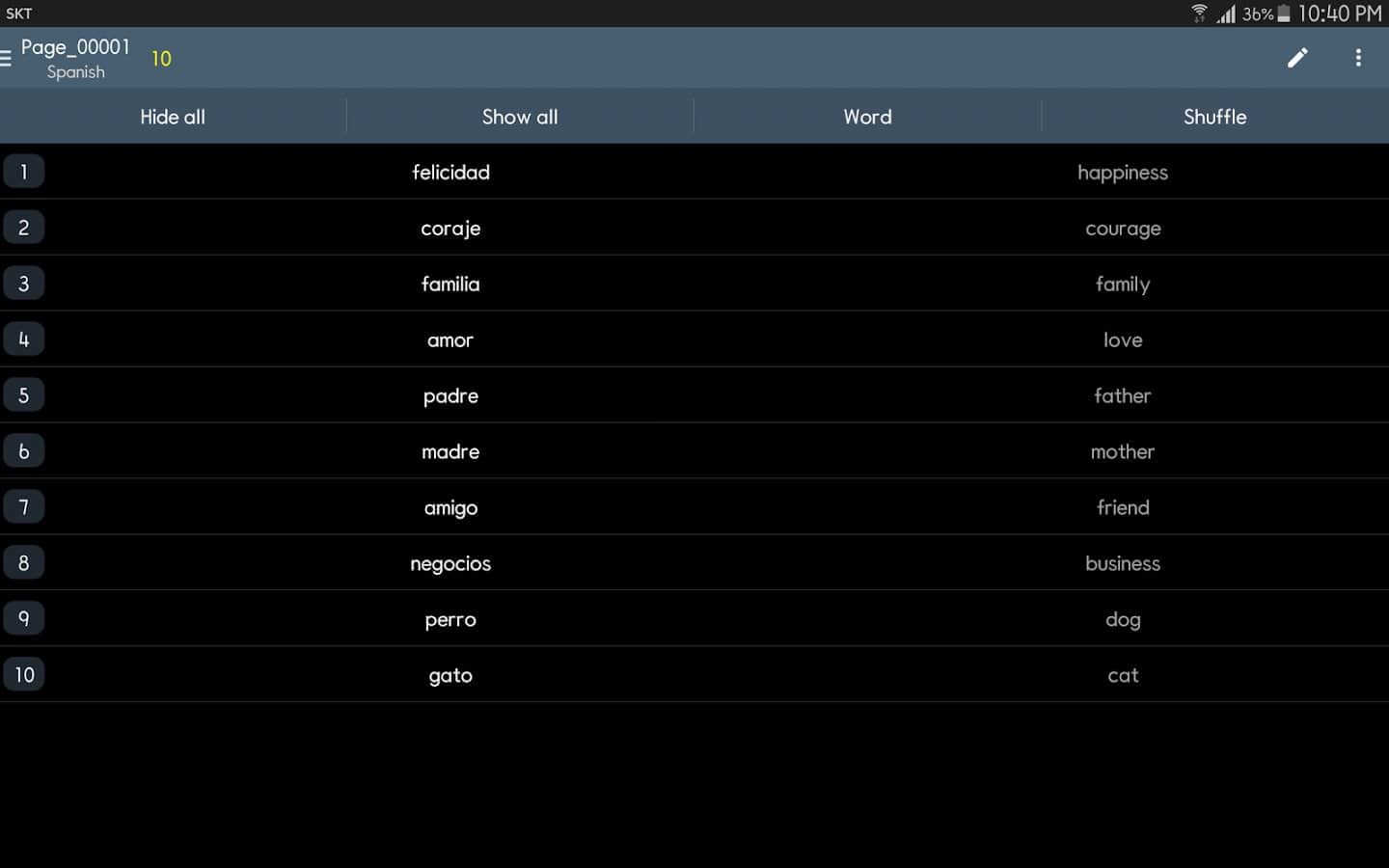
Task: Click number badge 1 for felicidad
Action: click(x=23, y=172)
